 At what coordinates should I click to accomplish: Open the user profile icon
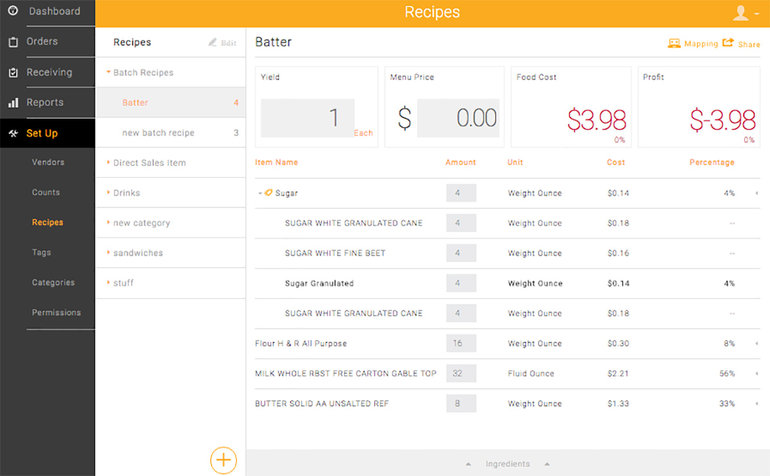[x=741, y=12]
